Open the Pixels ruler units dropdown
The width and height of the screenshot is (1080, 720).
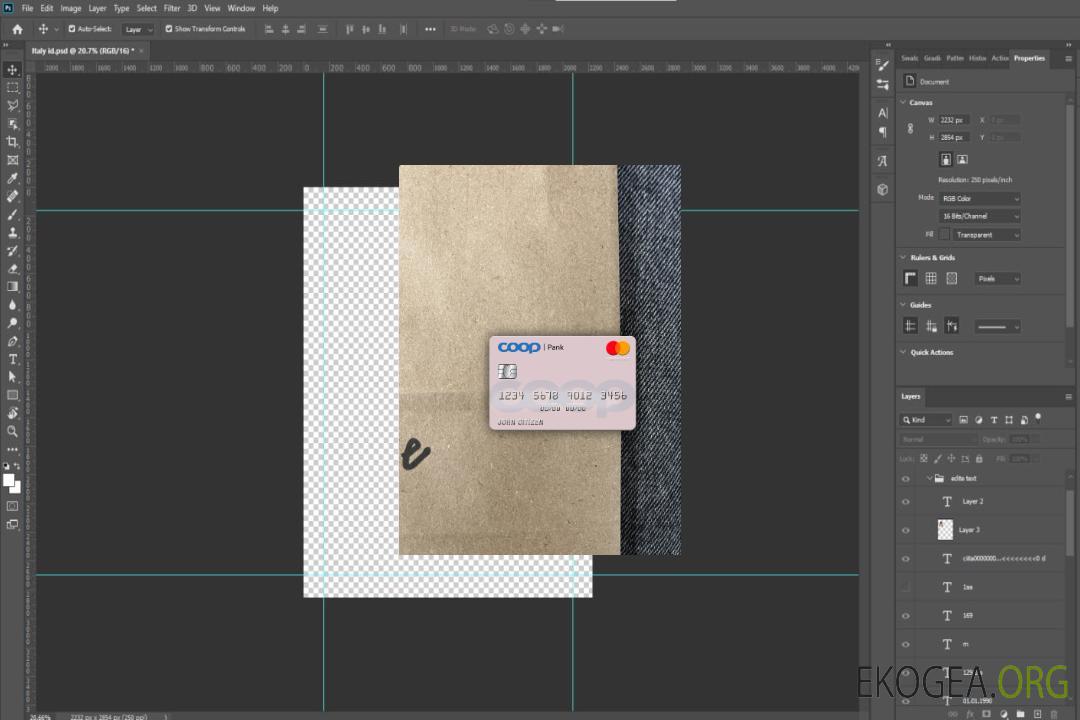click(x=998, y=278)
